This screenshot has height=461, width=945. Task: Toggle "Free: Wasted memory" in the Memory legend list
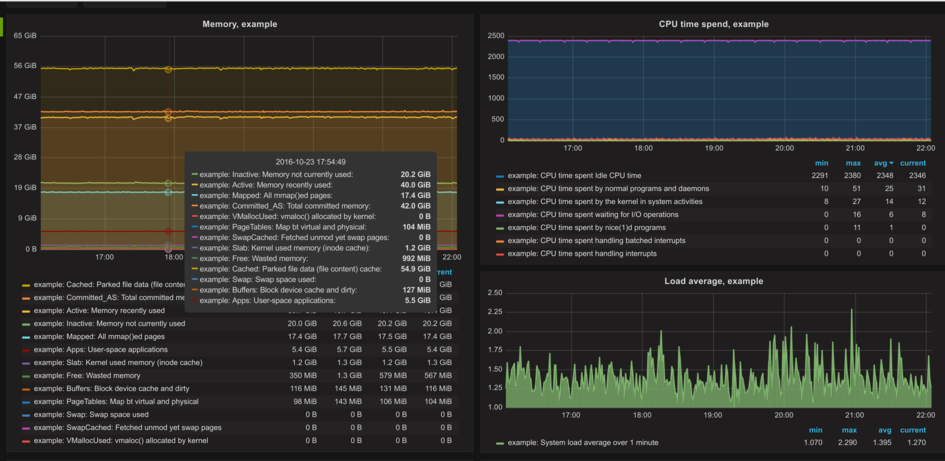point(87,376)
